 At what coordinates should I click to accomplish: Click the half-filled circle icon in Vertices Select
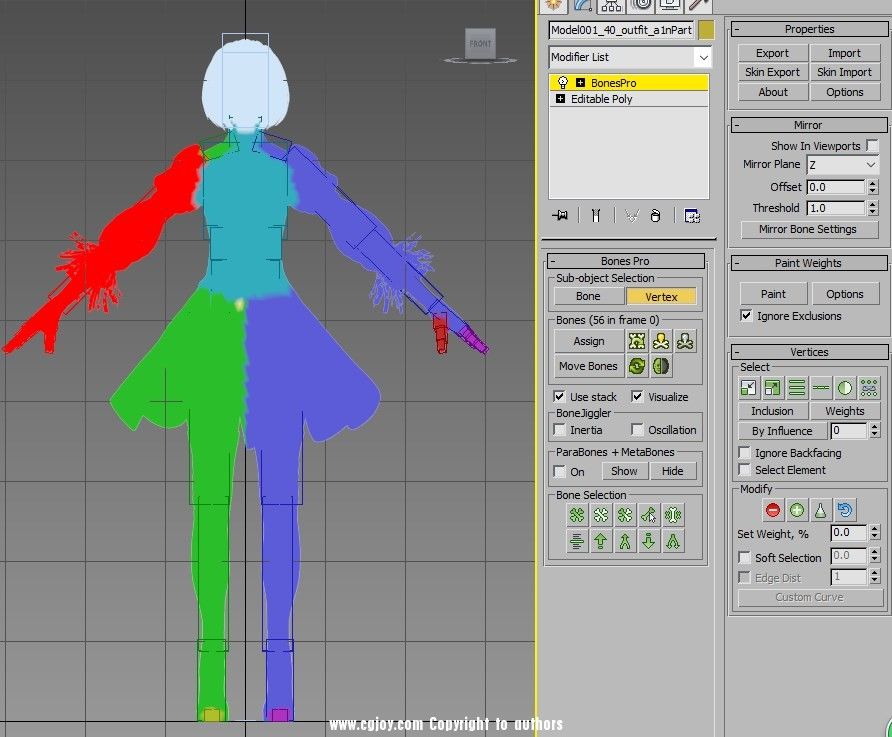point(845,388)
